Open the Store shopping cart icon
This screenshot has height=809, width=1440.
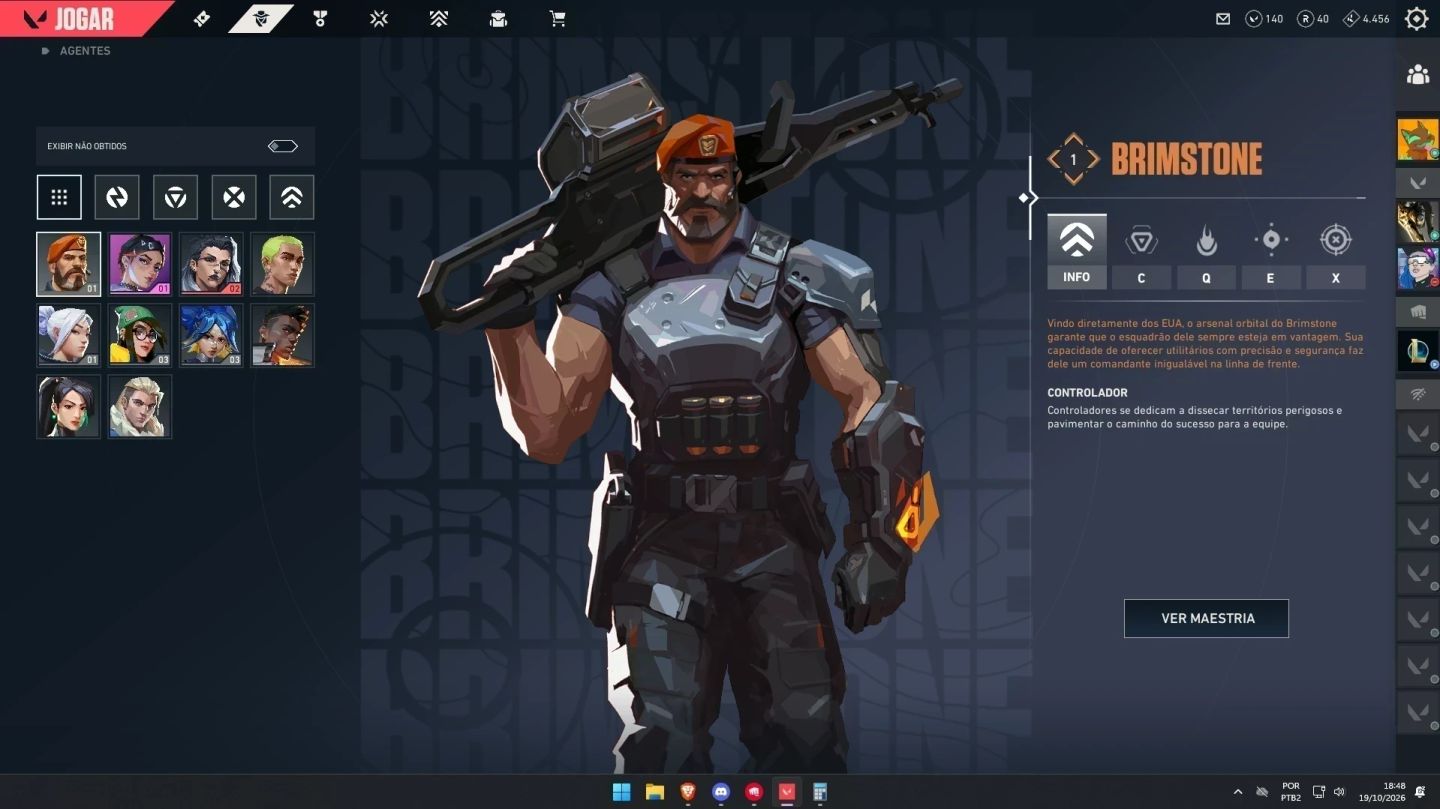tap(557, 19)
